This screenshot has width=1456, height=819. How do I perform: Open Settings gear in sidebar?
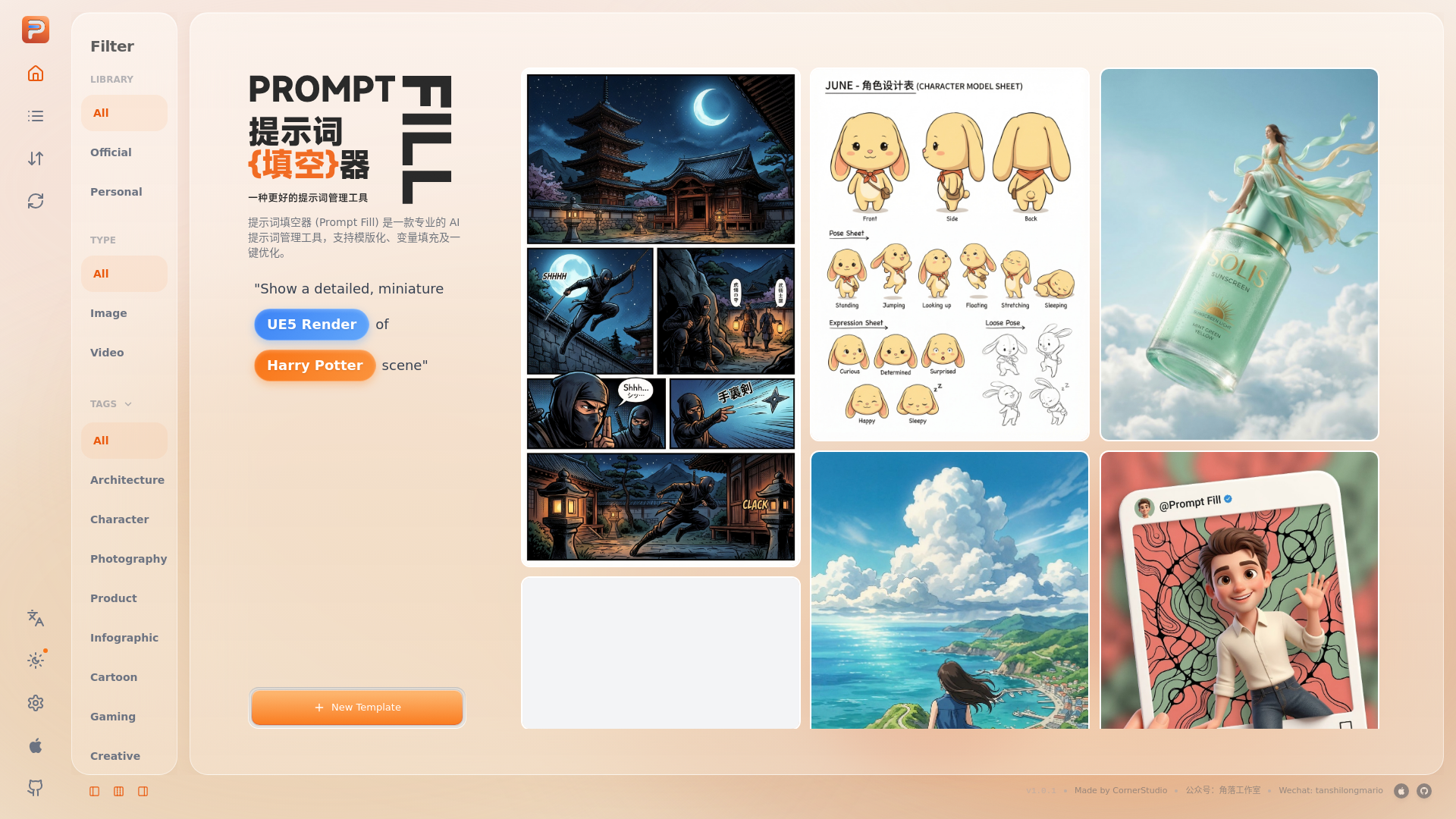tap(36, 703)
